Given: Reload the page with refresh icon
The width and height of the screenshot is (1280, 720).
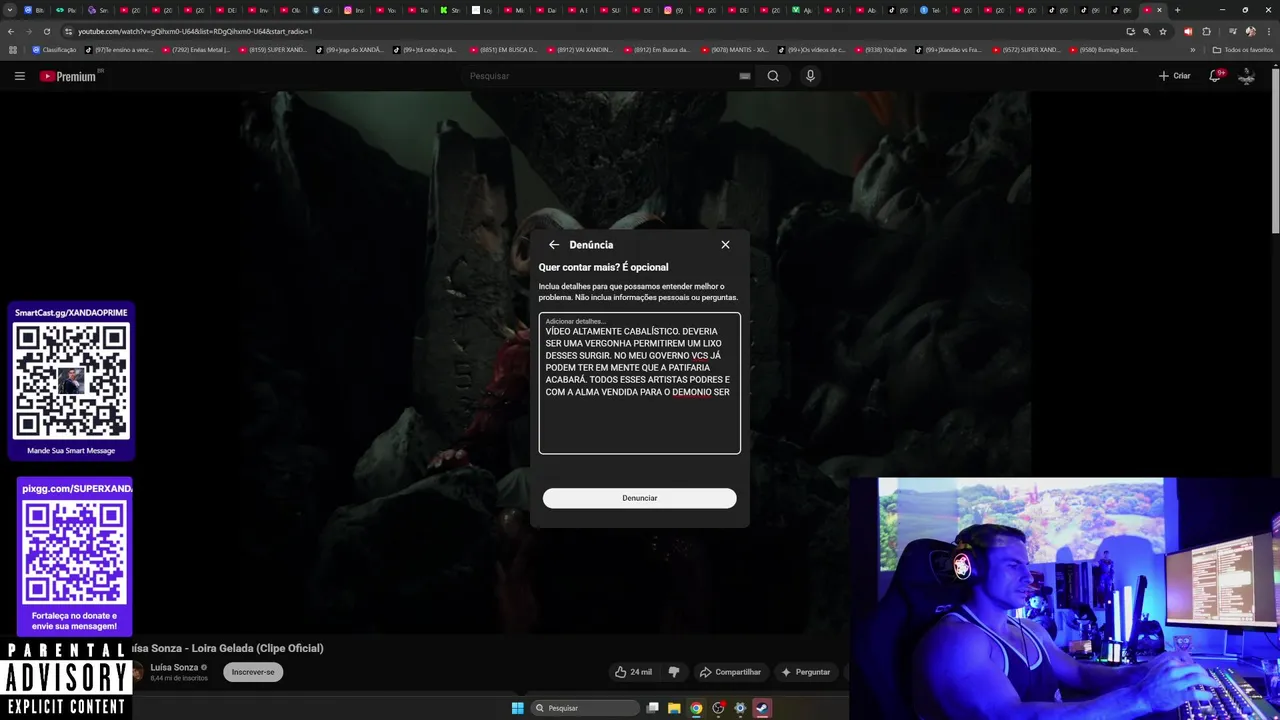Looking at the screenshot, I should pos(47,31).
